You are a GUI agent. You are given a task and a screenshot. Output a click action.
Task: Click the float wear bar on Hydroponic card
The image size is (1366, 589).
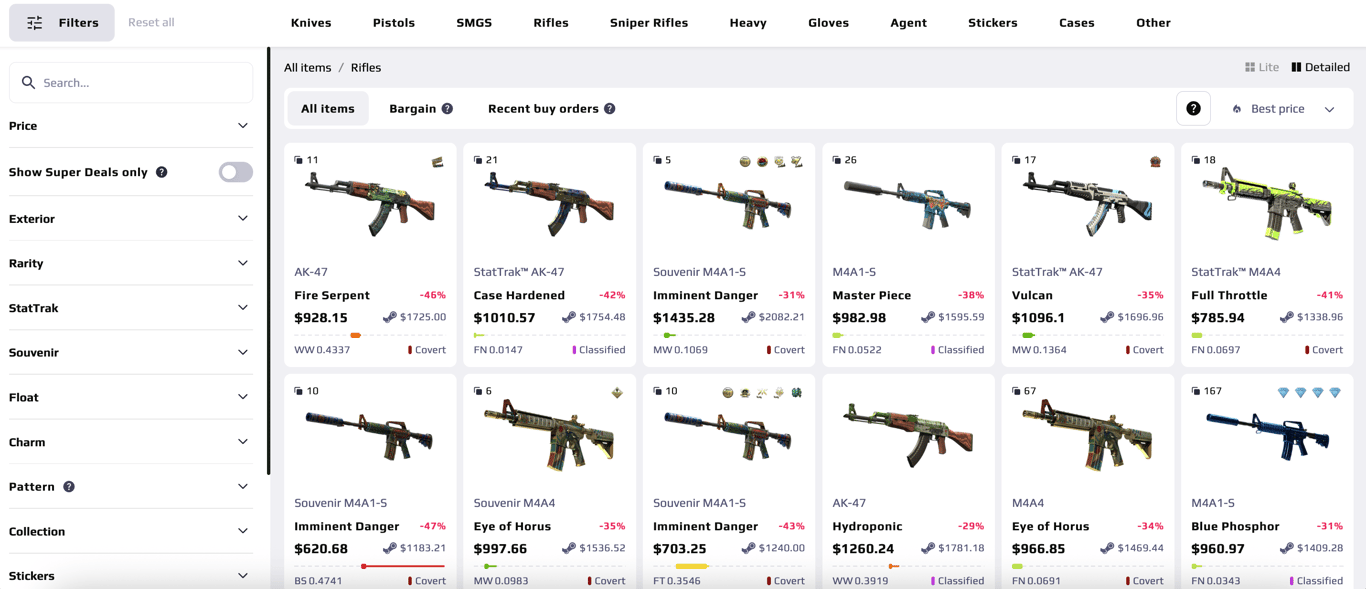point(908,567)
